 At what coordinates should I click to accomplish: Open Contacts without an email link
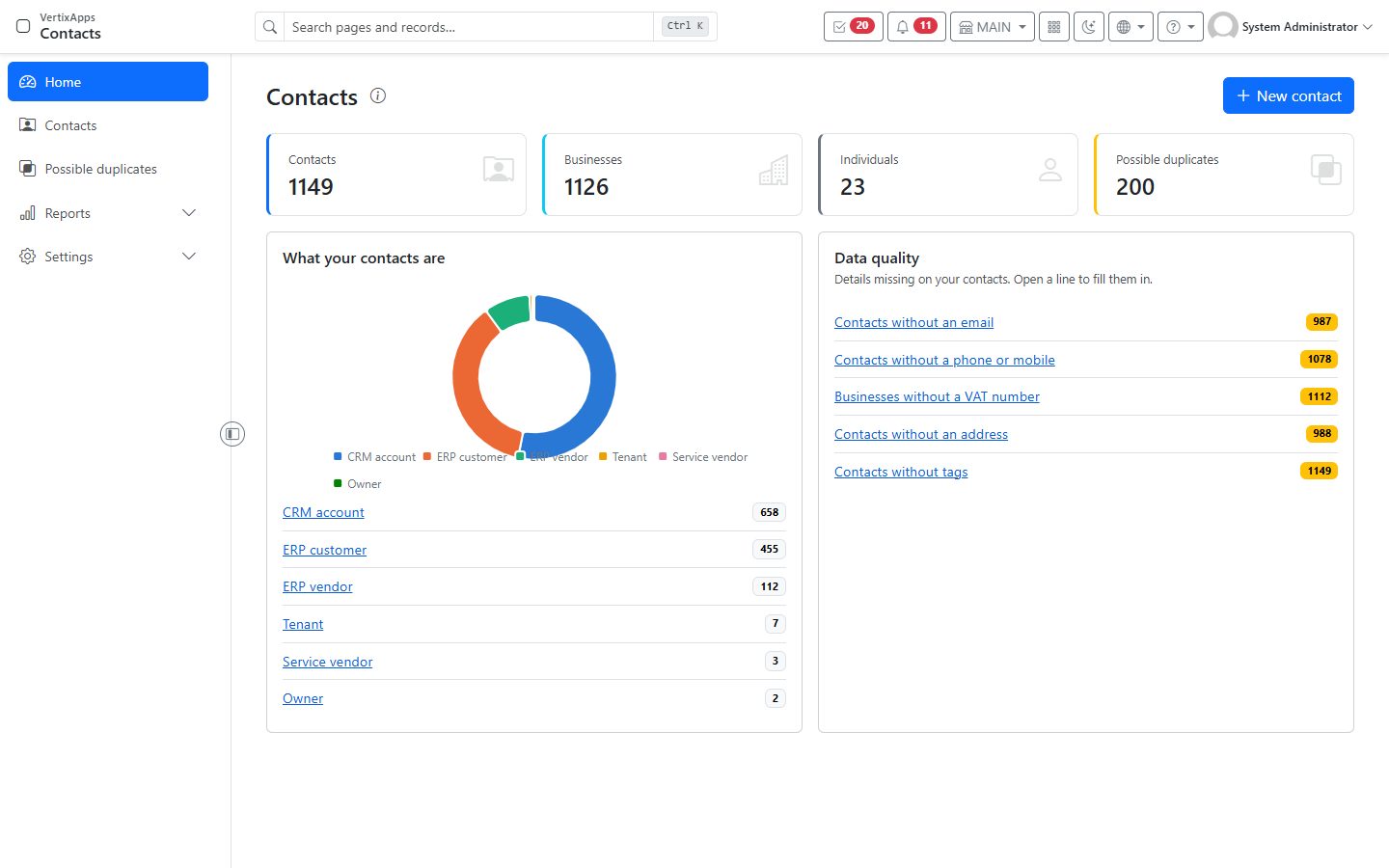(x=913, y=322)
